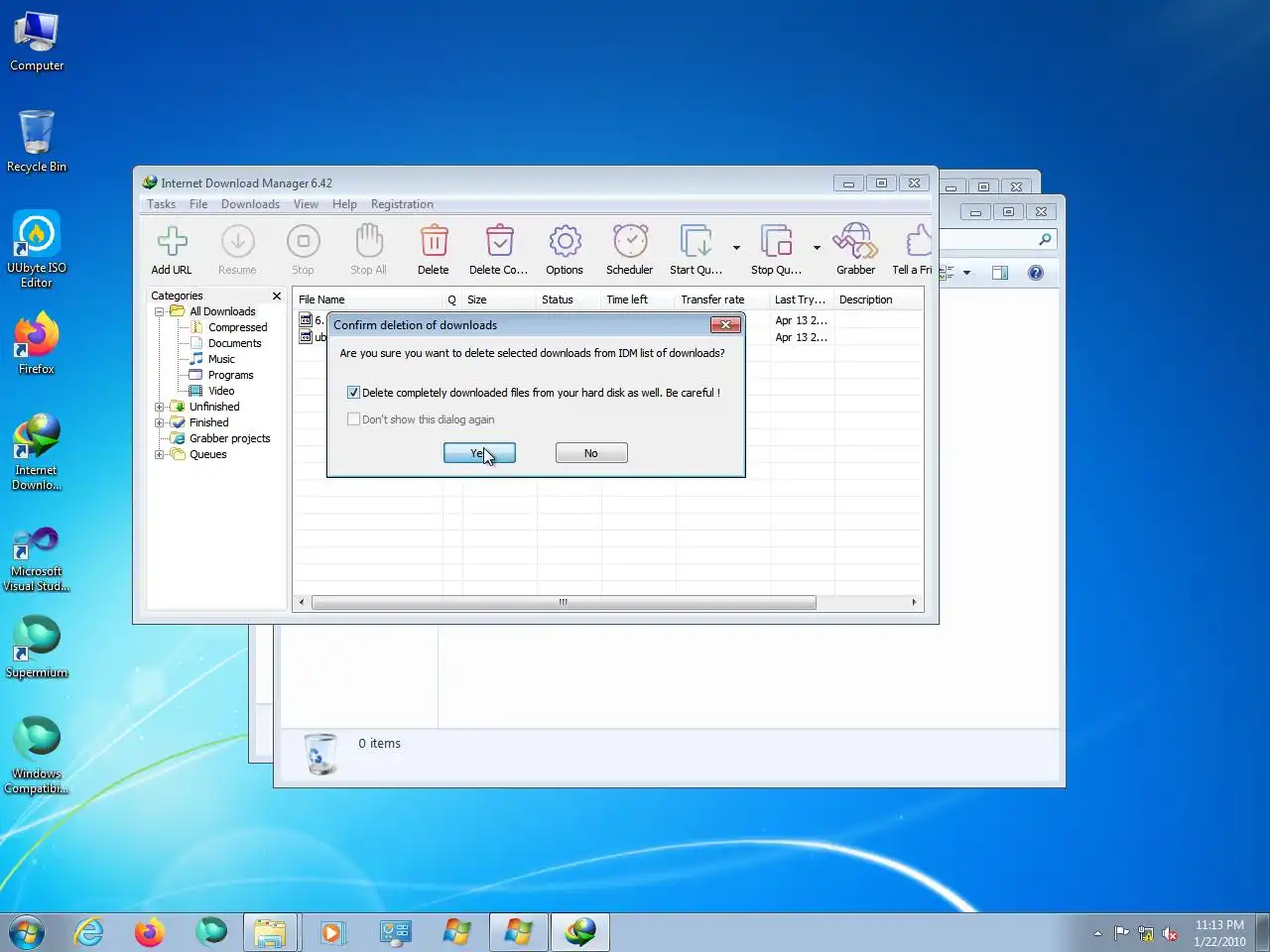Click the clock showing 11:13 PM
This screenshot has width=1270, height=952.
click(x=1219, y=925)
